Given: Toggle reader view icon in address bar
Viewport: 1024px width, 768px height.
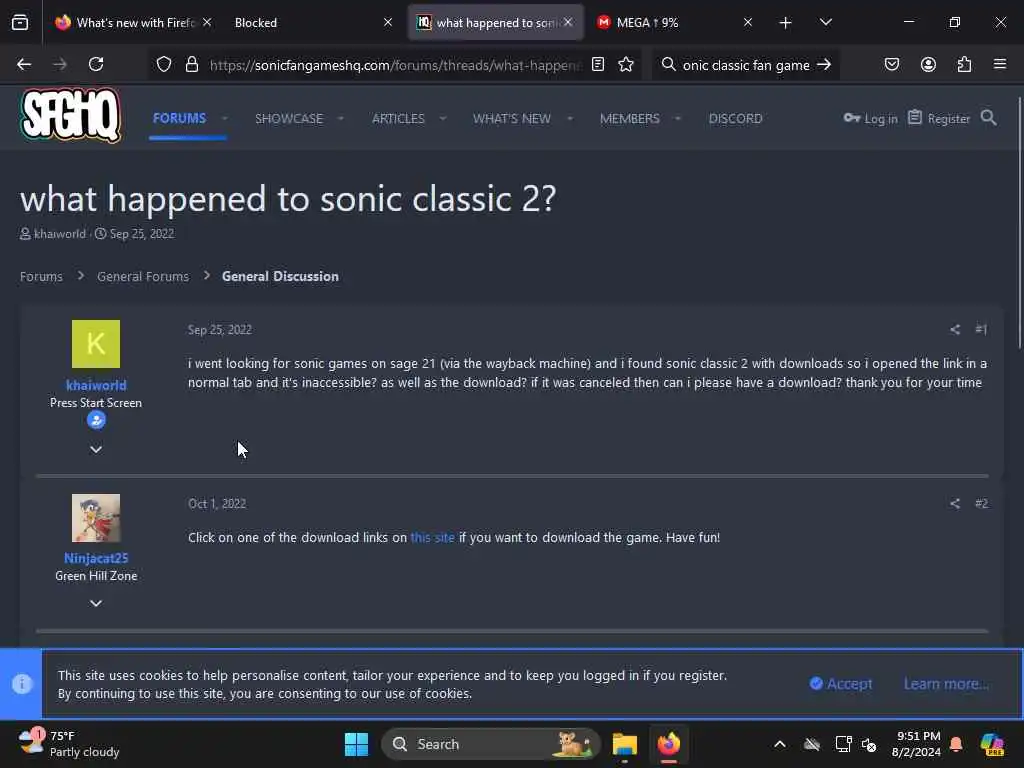Looking at the screenshot, I should tap(598, 65).
